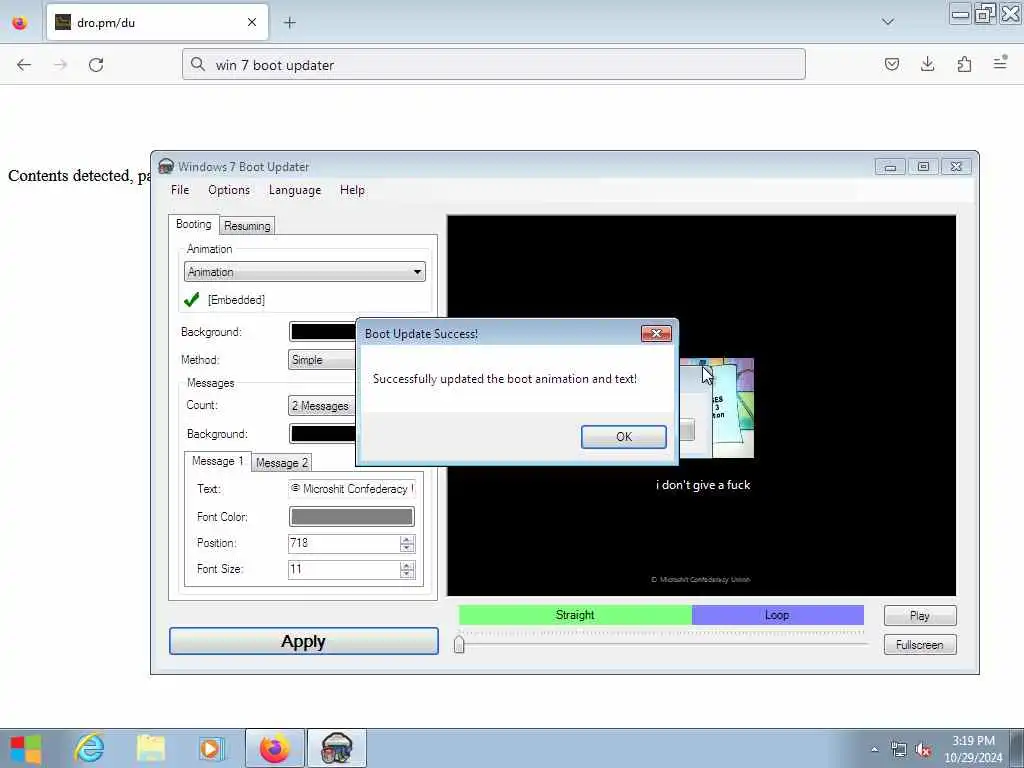Switch to Boot Updater taskbar icon
This screenshot has height=768, width=1024.
pyautogui.click(x=337, y=748)
